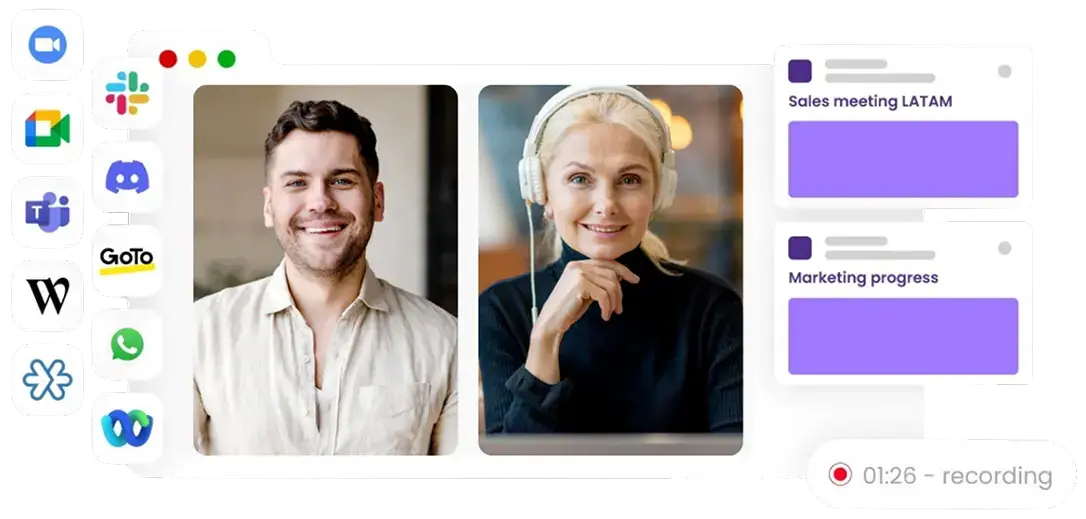Click the black W logo icon
This screenshot has height=519, width=1086.
47,296
